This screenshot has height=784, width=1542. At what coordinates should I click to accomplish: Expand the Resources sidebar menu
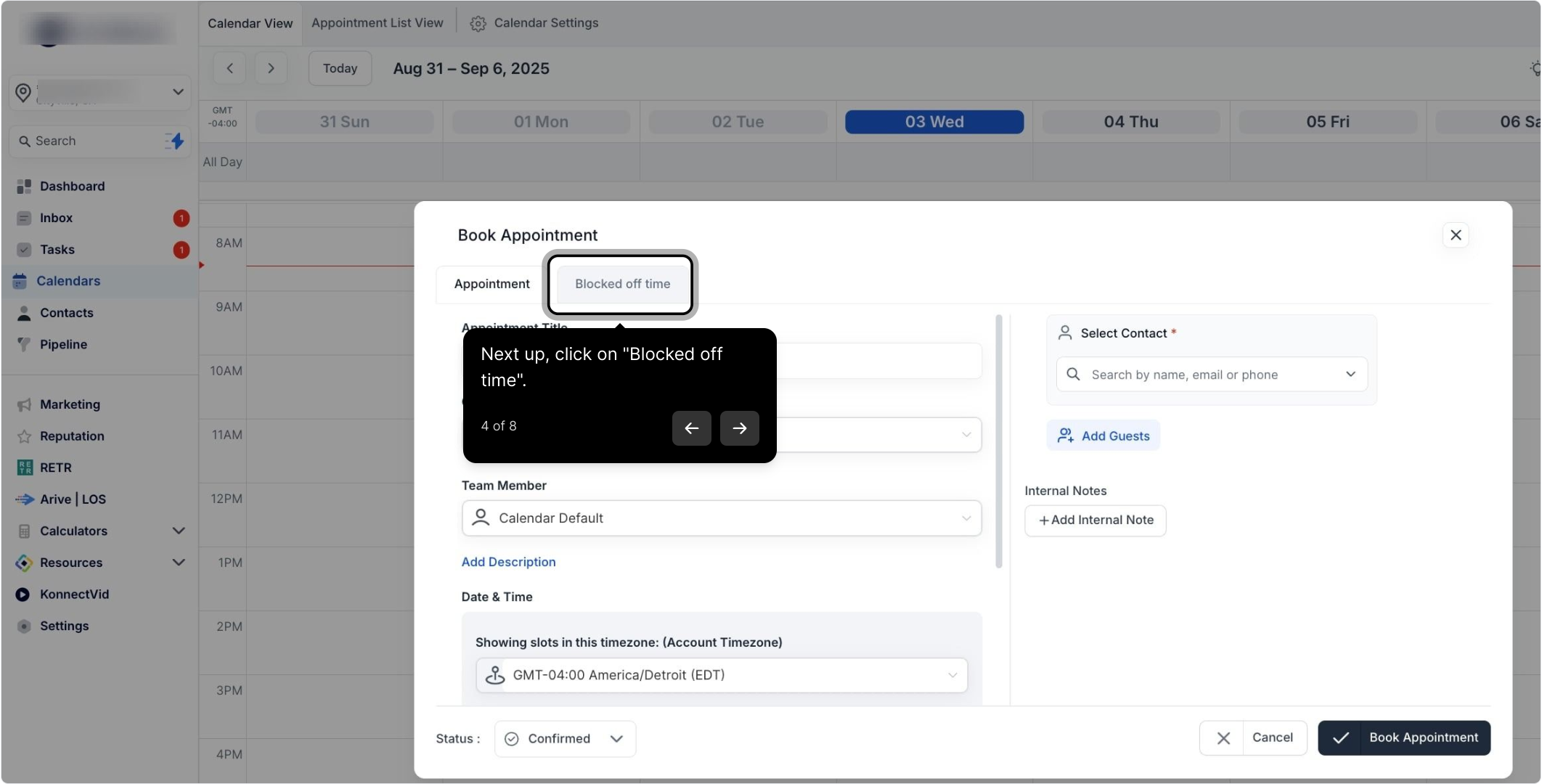[x=179, y=563]
